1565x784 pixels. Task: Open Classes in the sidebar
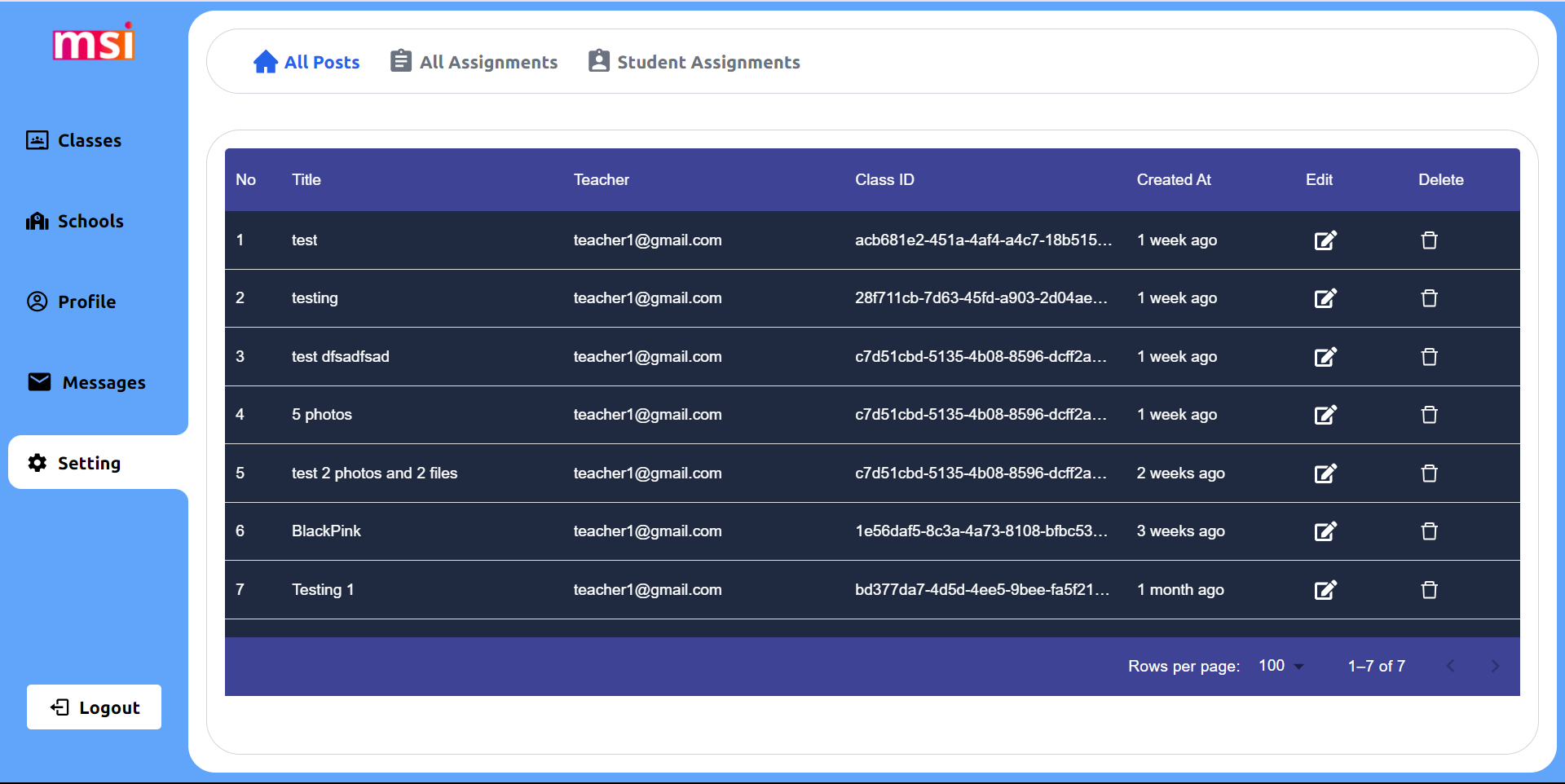click(x=74, y=140)
